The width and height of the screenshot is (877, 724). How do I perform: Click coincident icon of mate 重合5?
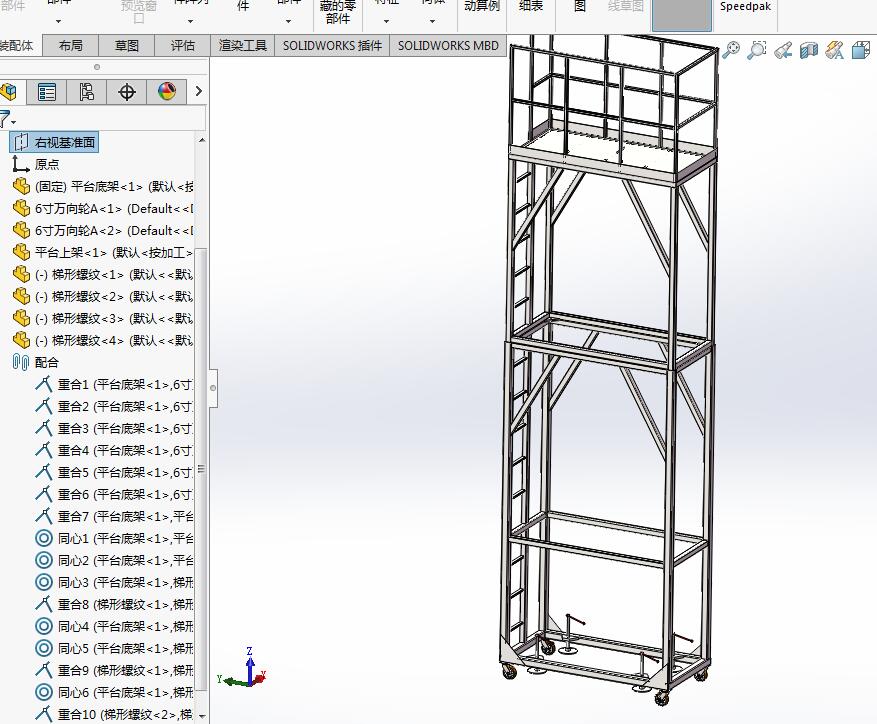tap(44, 472)
